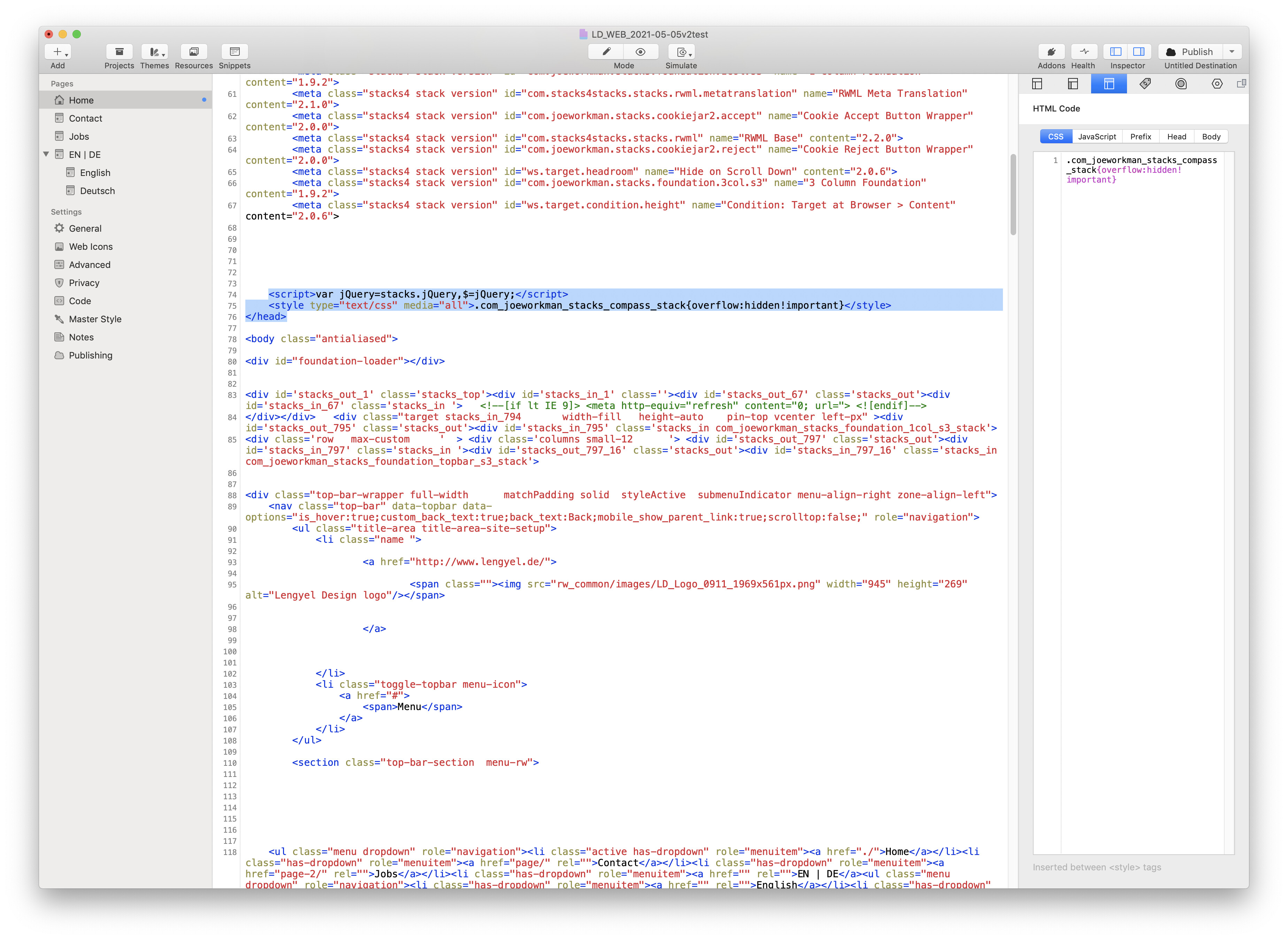The image size is (1288, 940).
Task: Open the Simulate device dropdown
Action: (x=682, y=52)
